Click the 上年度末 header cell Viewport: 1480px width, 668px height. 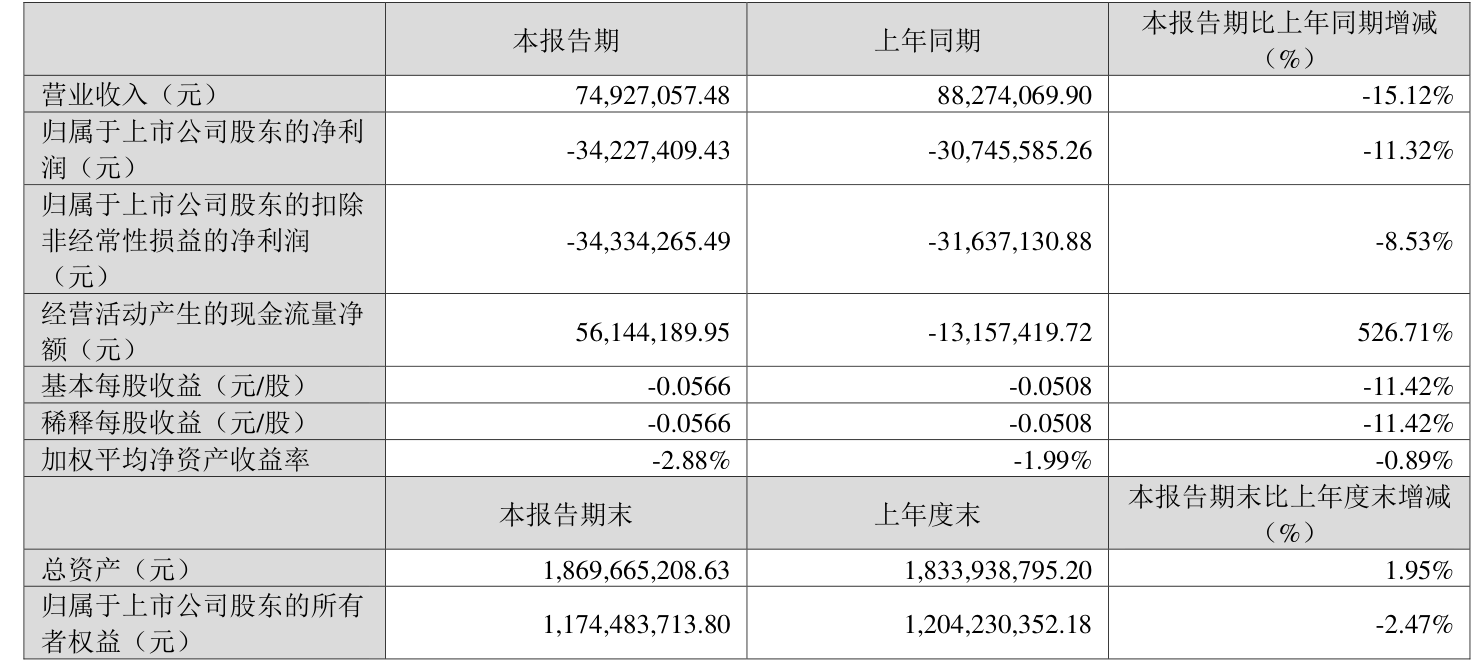click(926, 516)
